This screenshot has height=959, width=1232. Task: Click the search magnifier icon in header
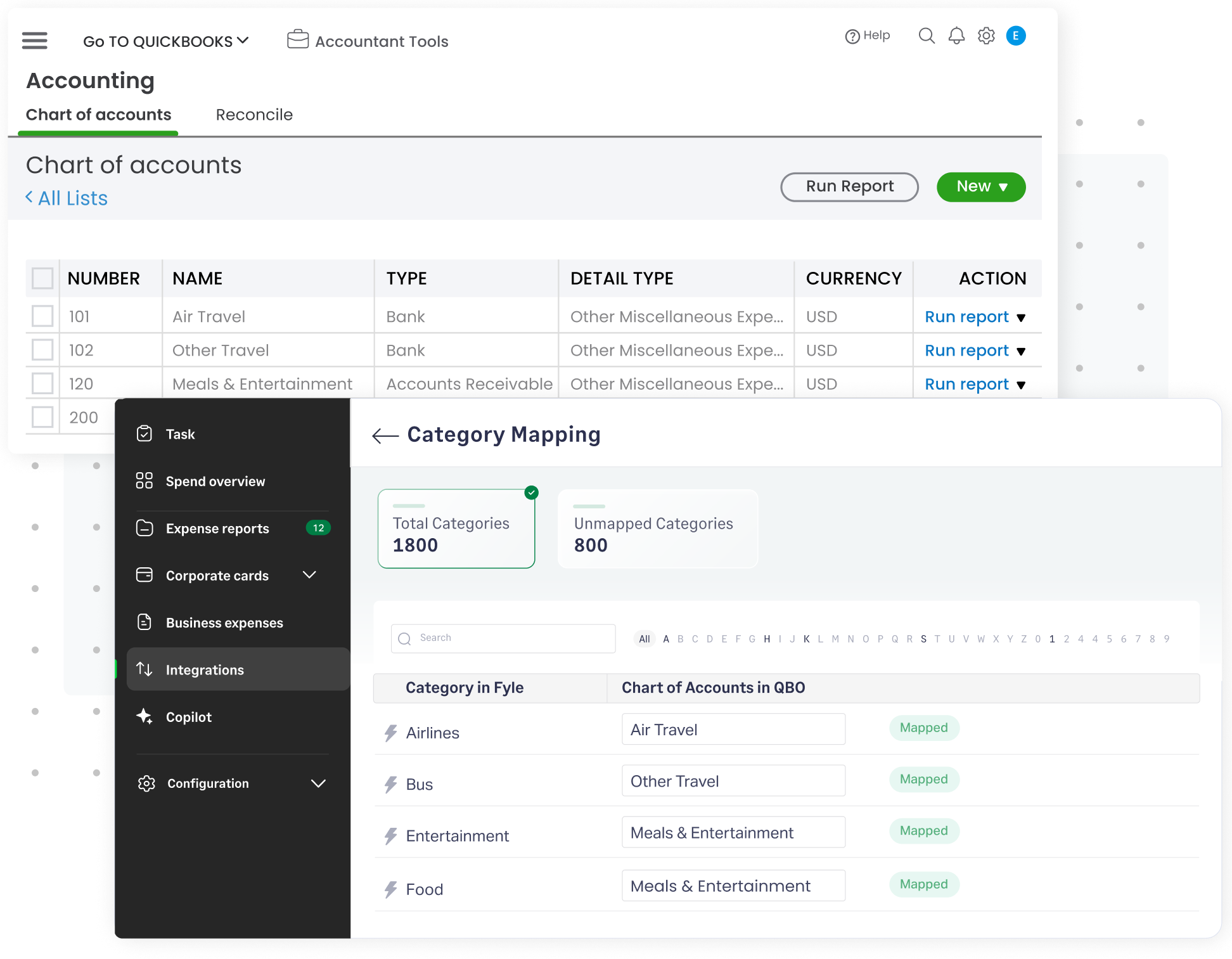click(x=927, y=35)
